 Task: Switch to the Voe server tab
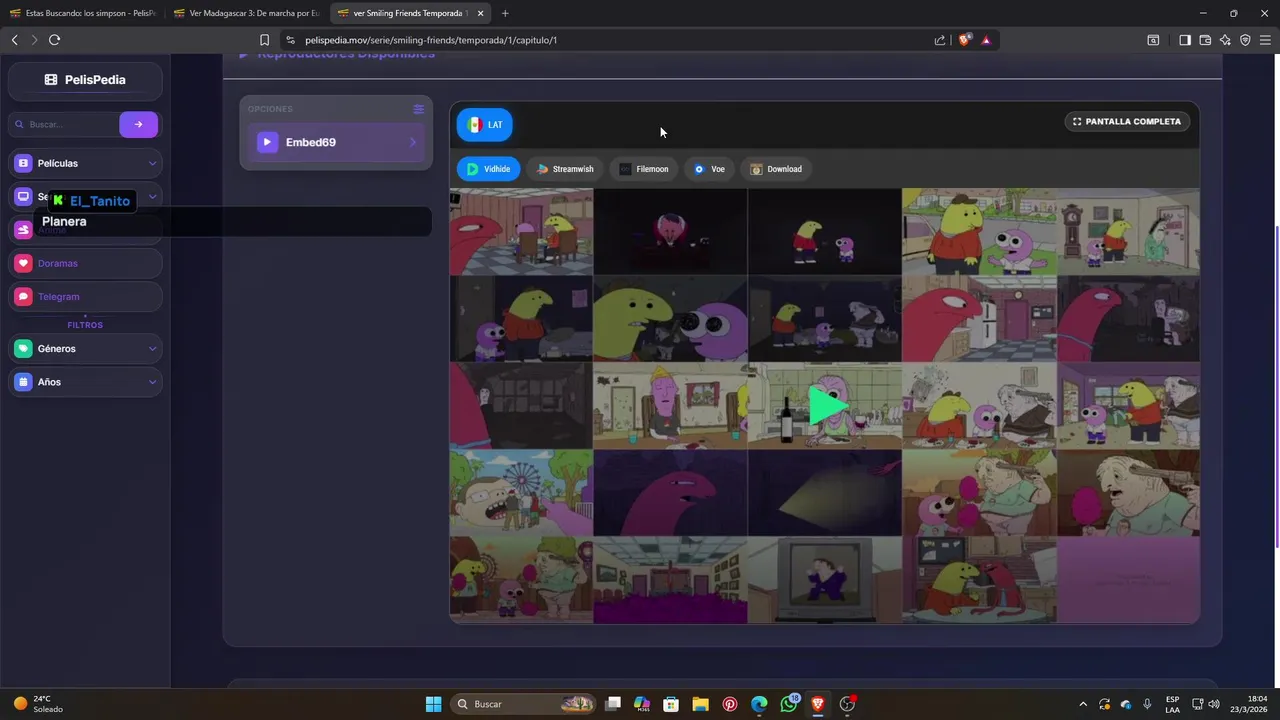tap(710, 169)
